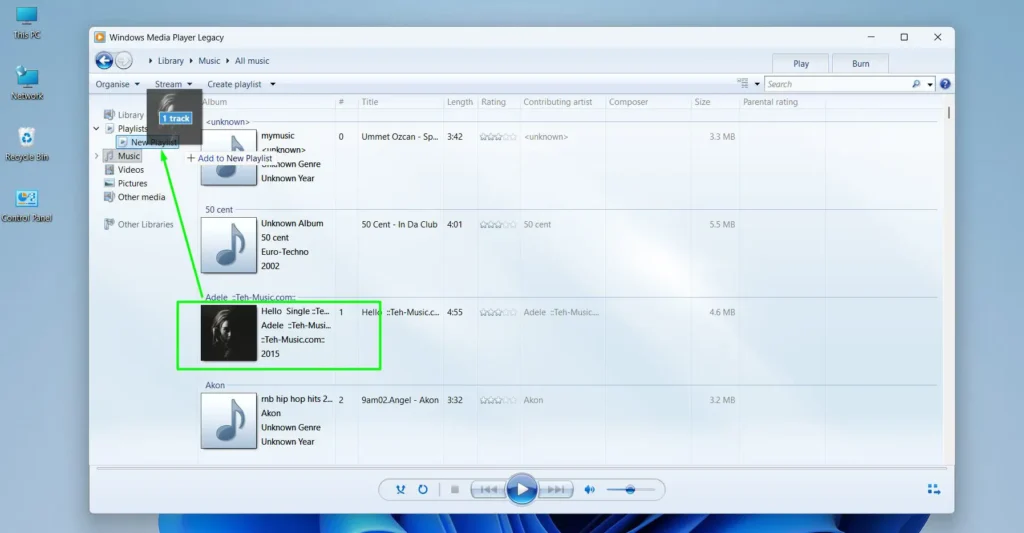Select New Playlist in the tree

click(148, 142)
